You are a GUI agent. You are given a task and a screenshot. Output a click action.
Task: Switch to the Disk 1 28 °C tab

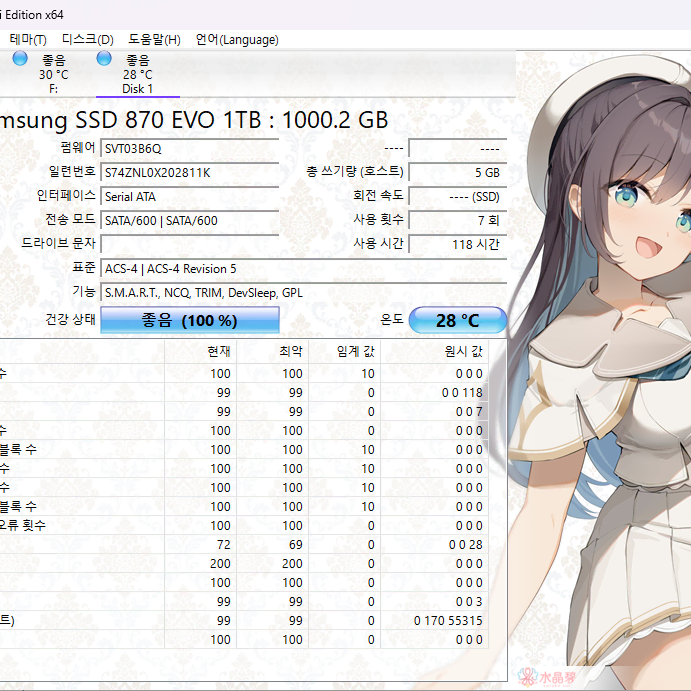point(137,74)
